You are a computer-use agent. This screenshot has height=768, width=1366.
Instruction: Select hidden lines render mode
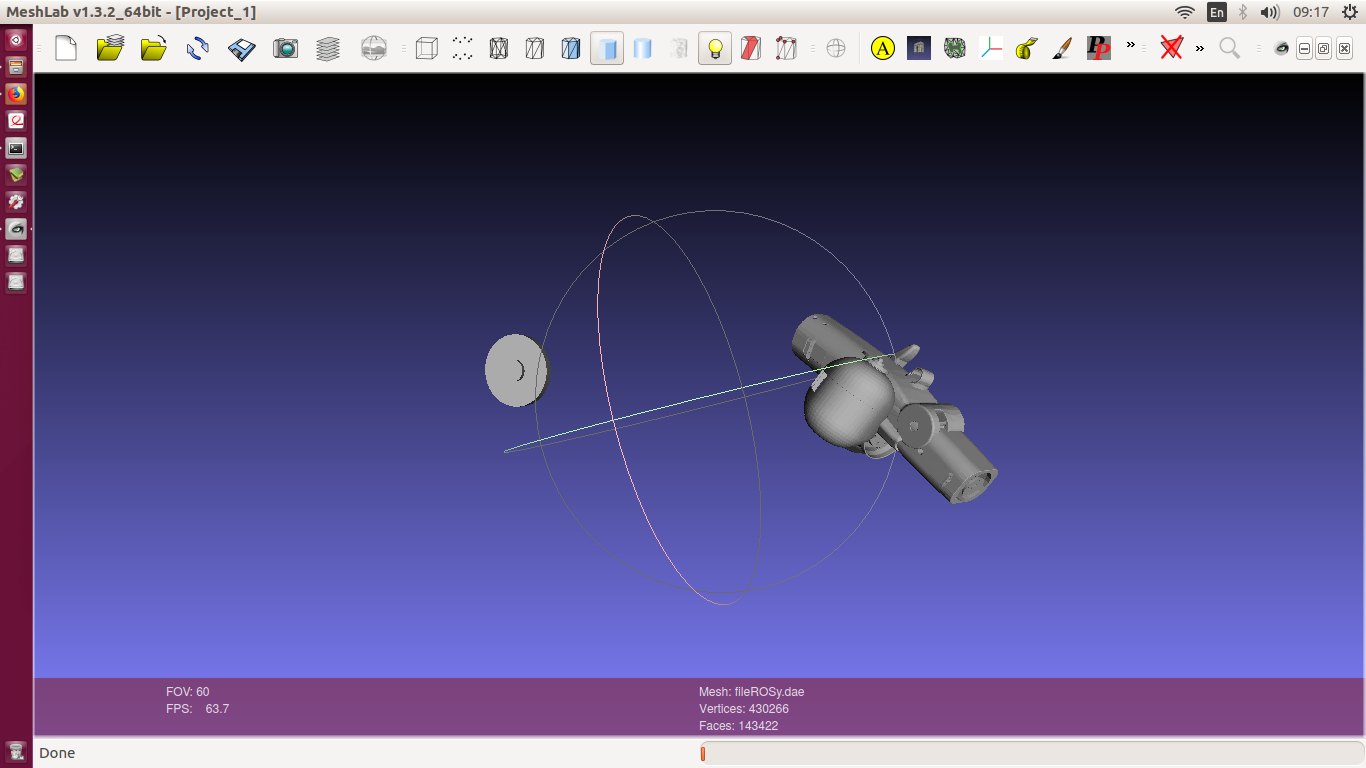tap(535, 48)
